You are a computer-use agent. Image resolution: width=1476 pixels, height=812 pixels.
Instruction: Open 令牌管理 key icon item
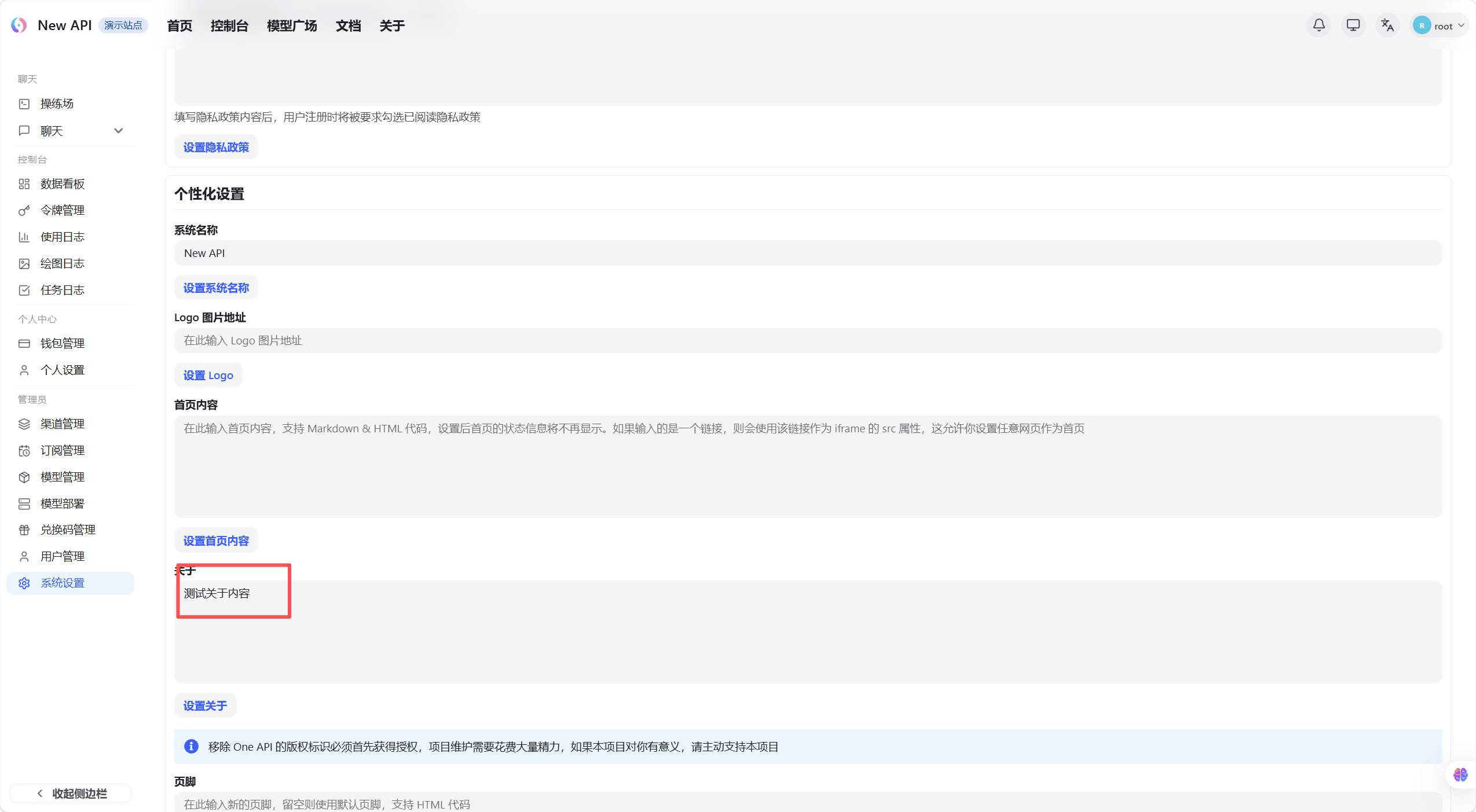point(62,210)
